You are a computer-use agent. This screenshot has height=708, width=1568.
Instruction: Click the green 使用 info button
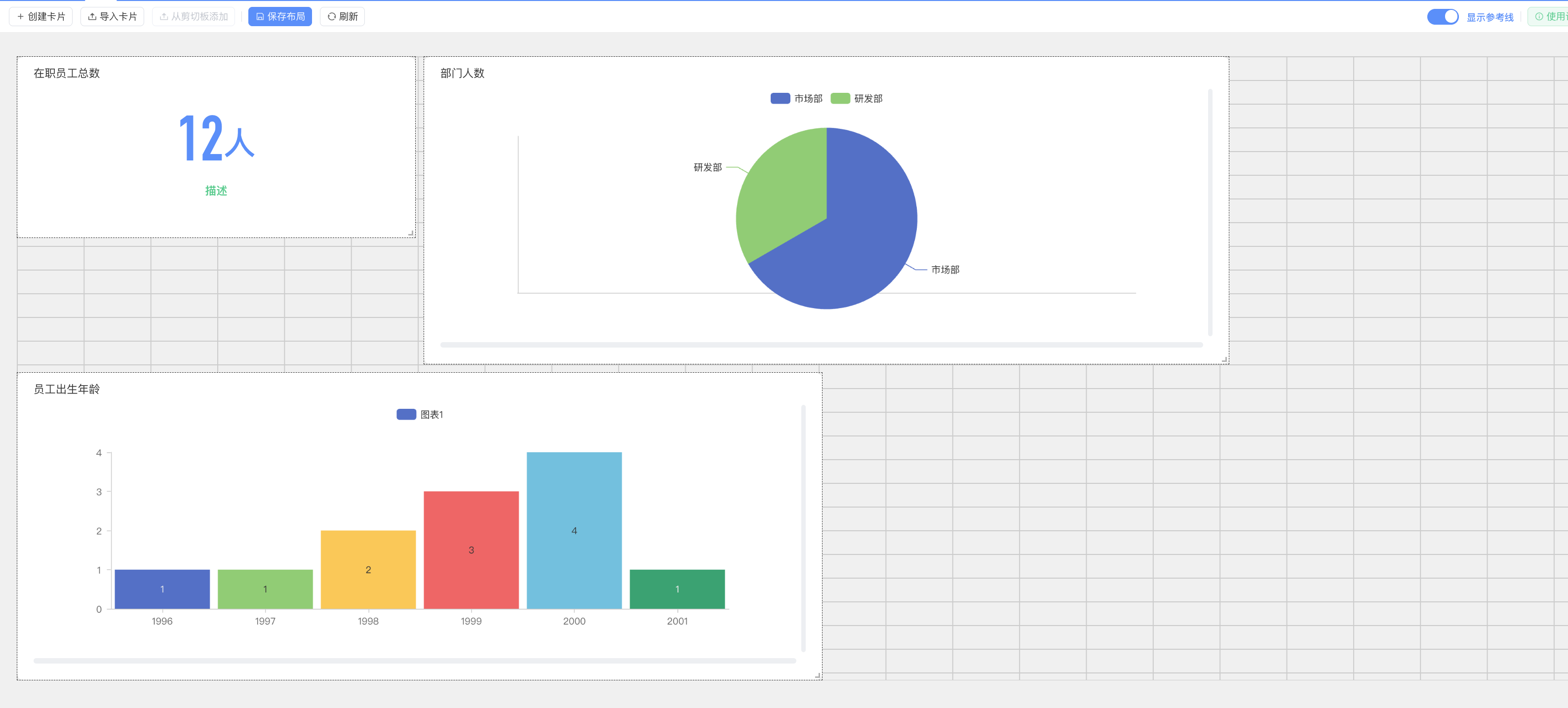click(x=1550, y=16)
